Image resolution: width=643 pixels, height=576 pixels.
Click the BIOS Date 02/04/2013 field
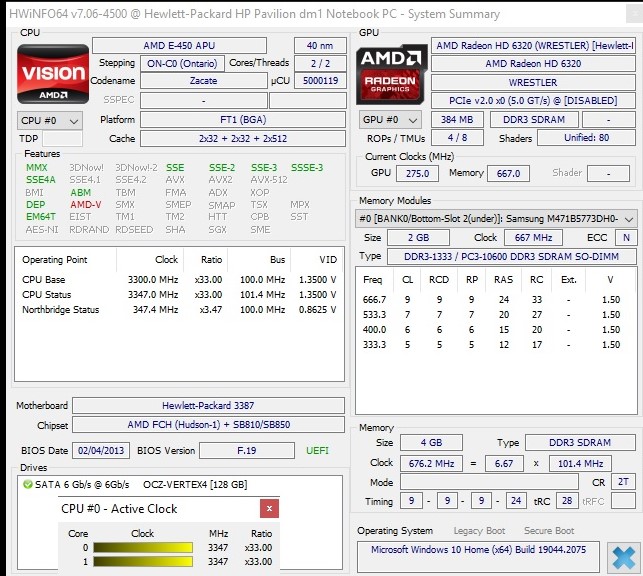pos(101,451)
